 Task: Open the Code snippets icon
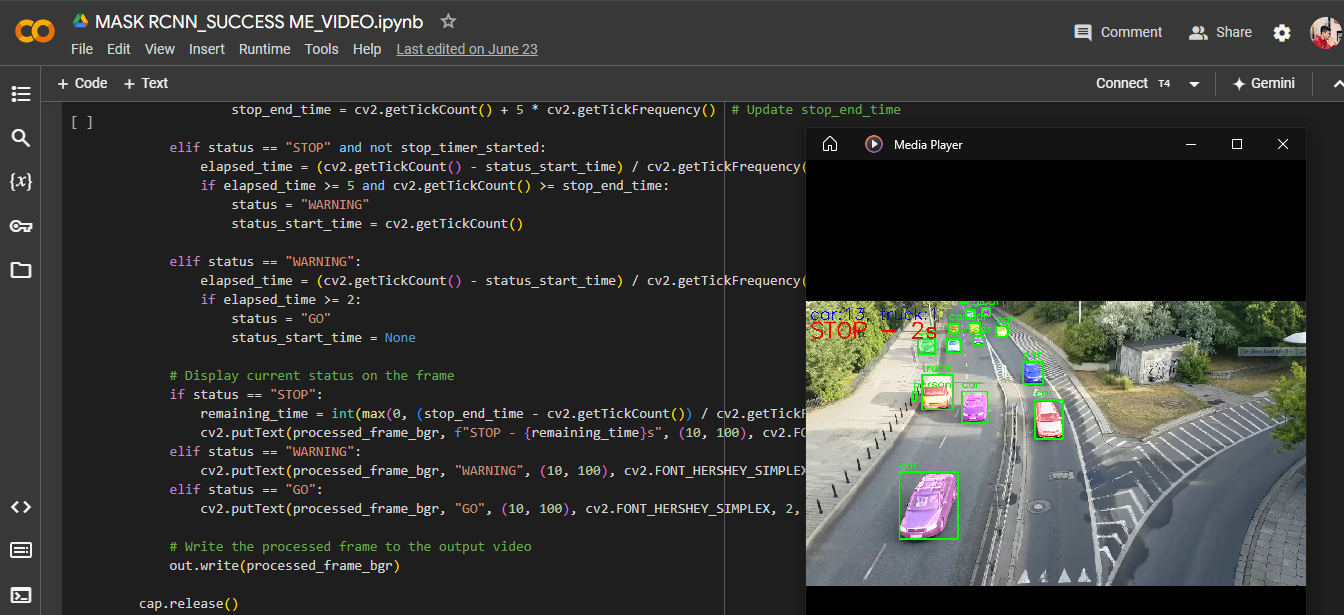(x=21, y=507)
